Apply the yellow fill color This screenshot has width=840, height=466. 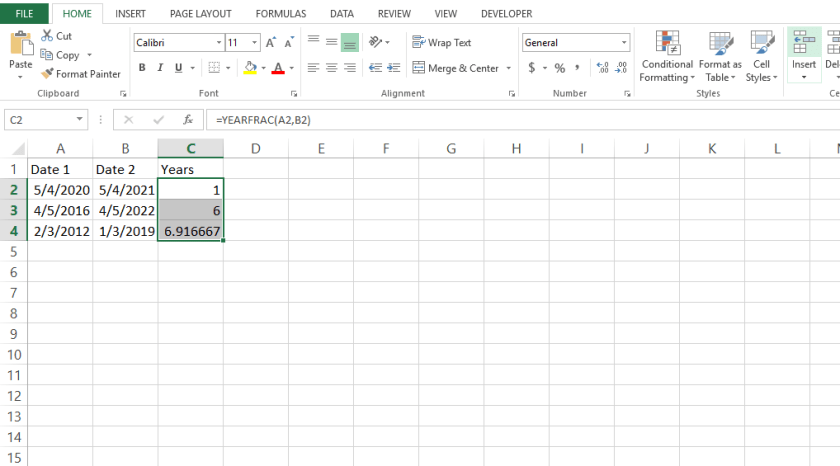click(x=250, y=68)
